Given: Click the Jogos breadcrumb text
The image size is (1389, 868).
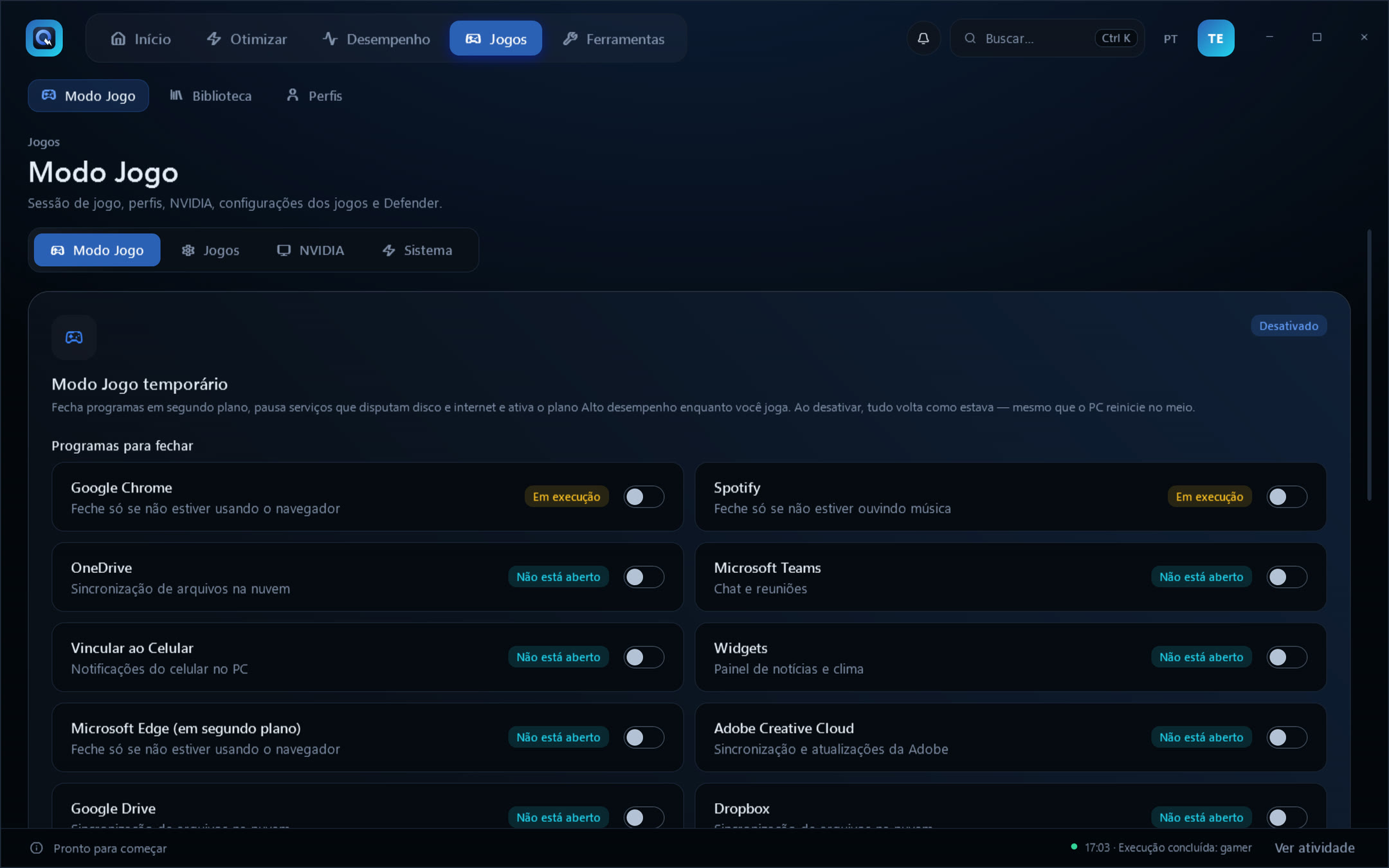Looking at the screenshot, I should tap(44, 142).
